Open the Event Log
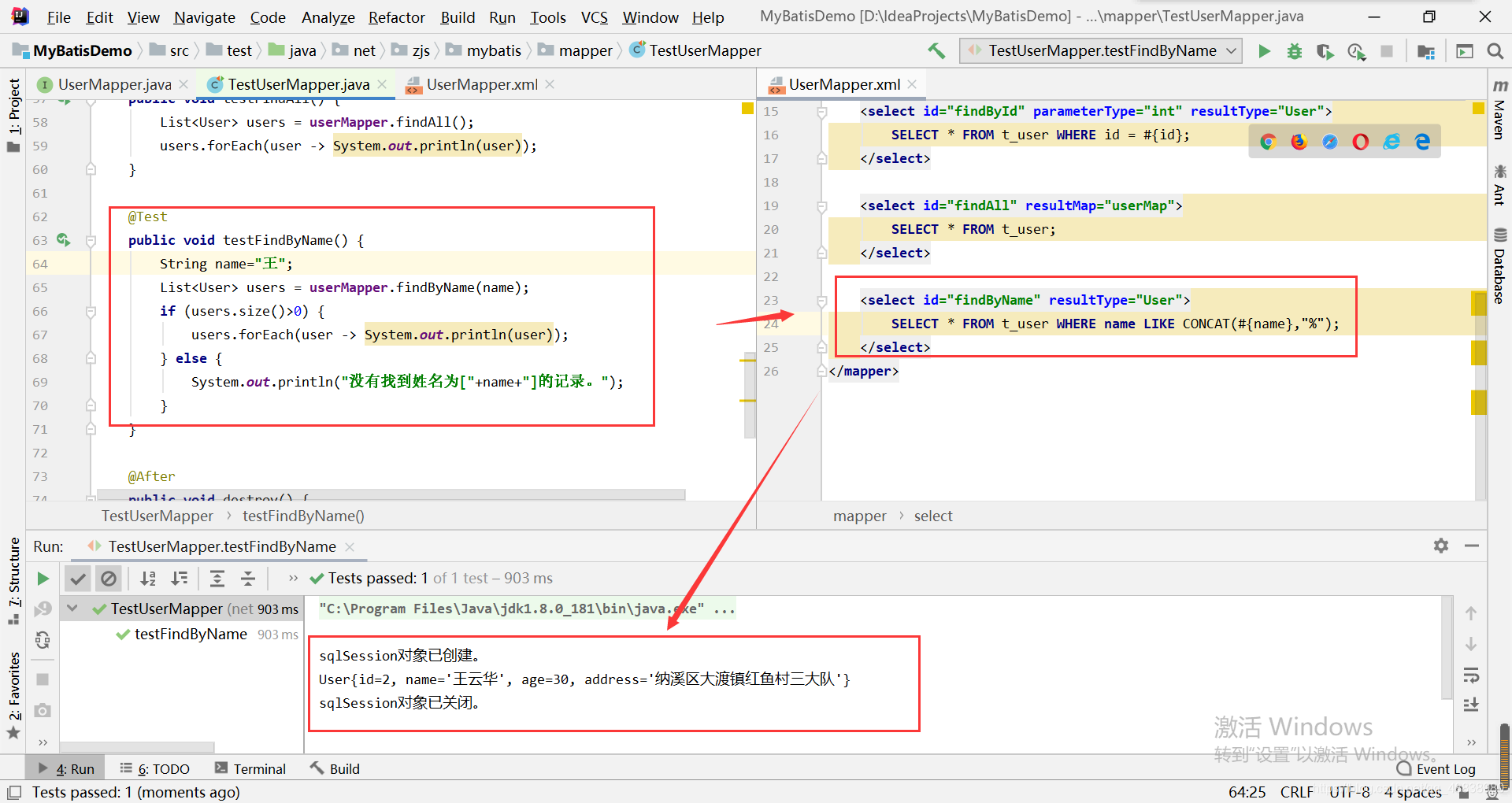 [1436, 769]
